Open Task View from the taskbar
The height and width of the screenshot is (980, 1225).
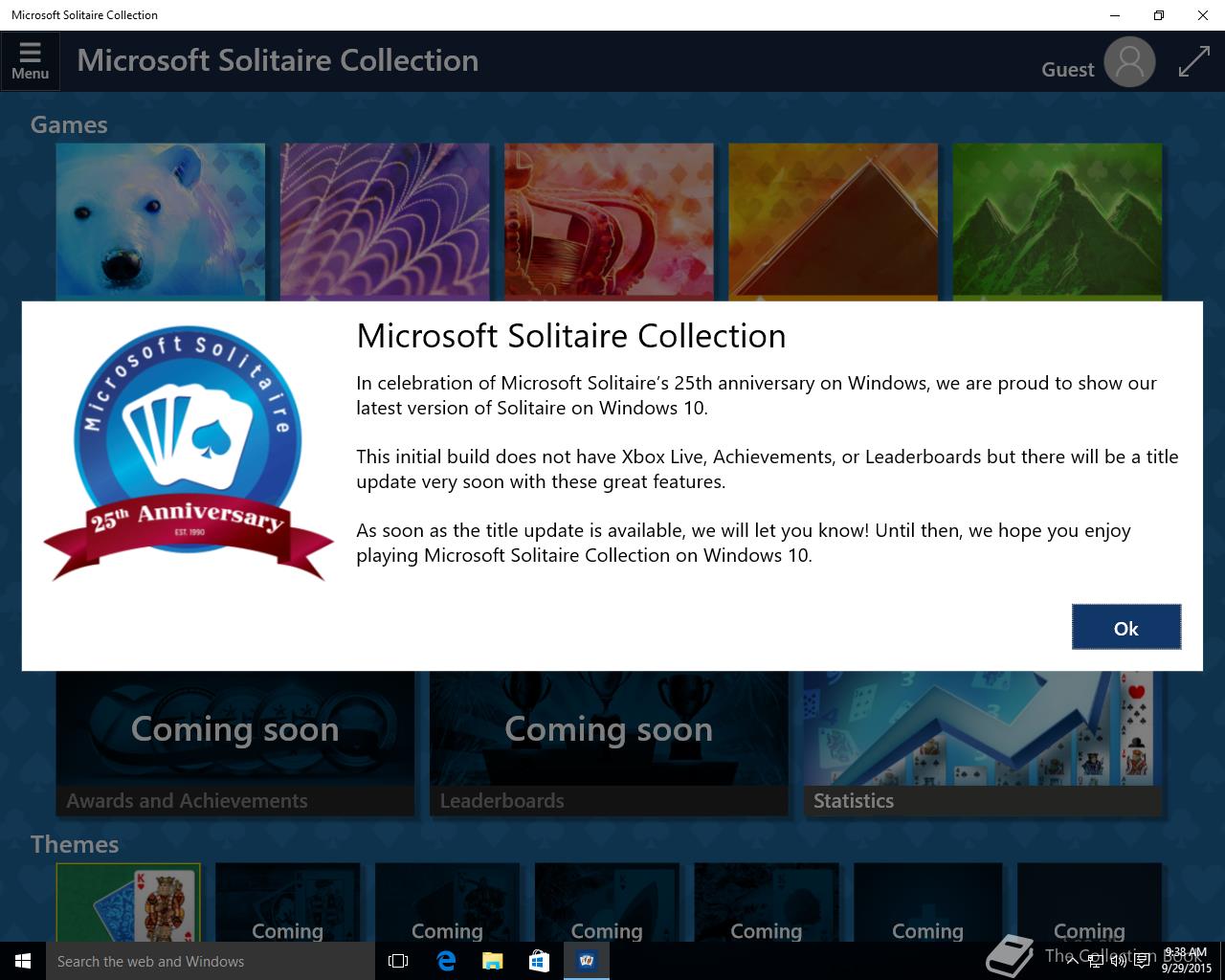pos(398,961)
